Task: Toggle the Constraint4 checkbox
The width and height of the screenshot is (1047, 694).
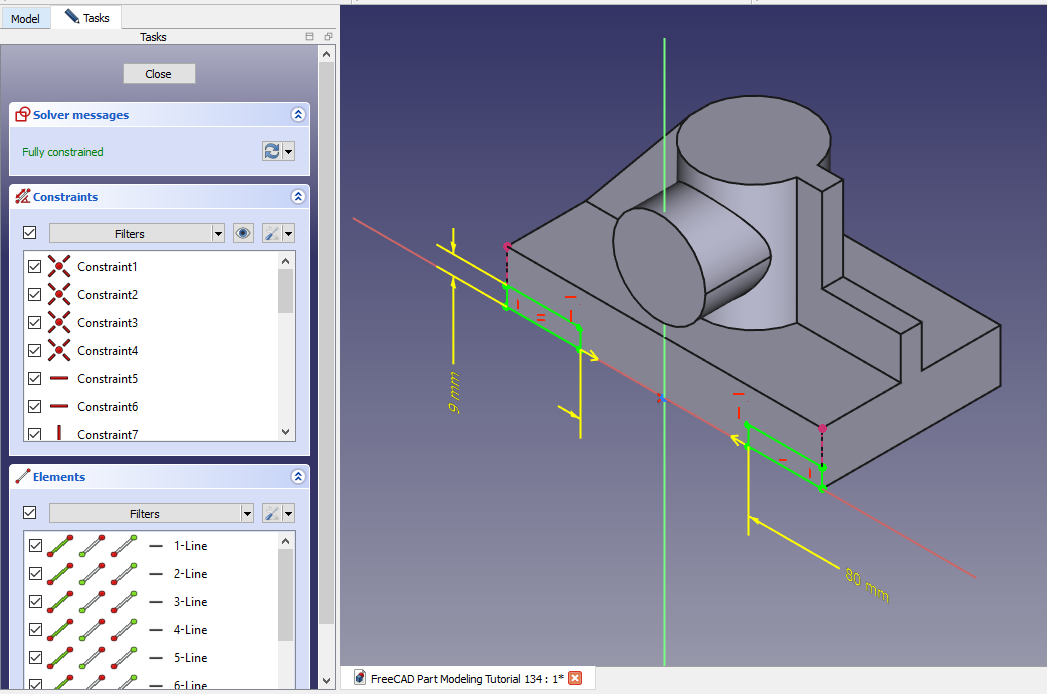Action: 35,351
